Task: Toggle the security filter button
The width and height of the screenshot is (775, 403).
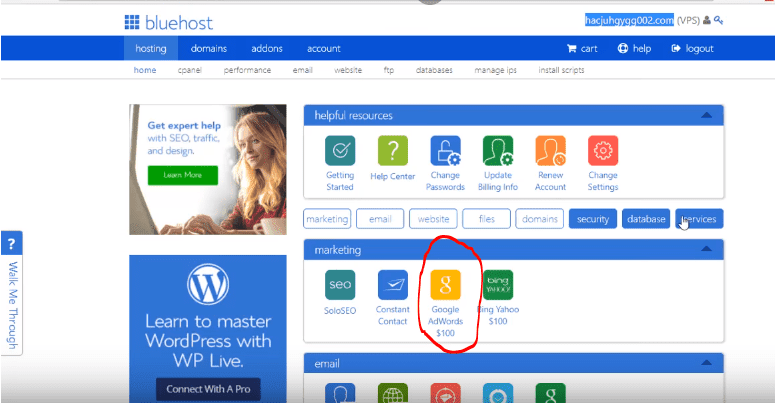Action: click(x=593, y=219)
